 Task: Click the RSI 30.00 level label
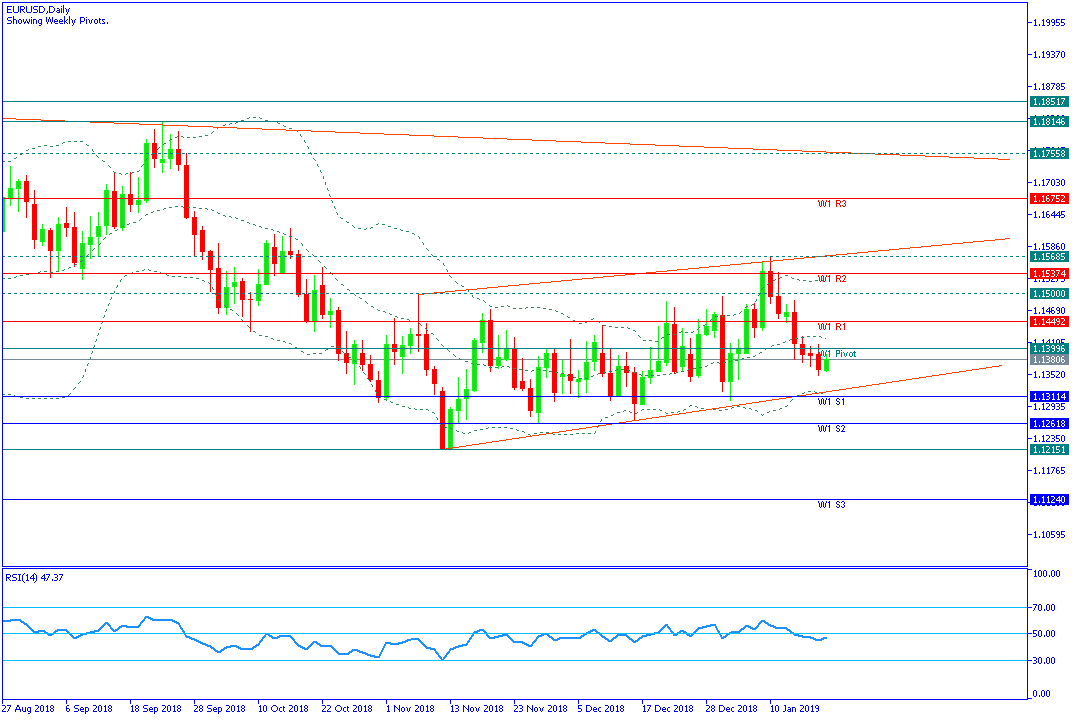[x=1044, y=661]
